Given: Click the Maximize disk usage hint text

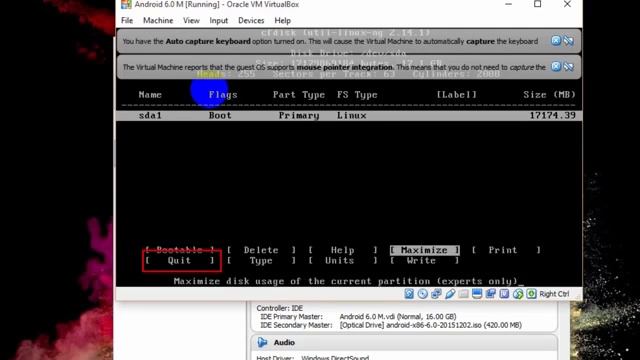Looking at the screenshot, I should point(346,281).
